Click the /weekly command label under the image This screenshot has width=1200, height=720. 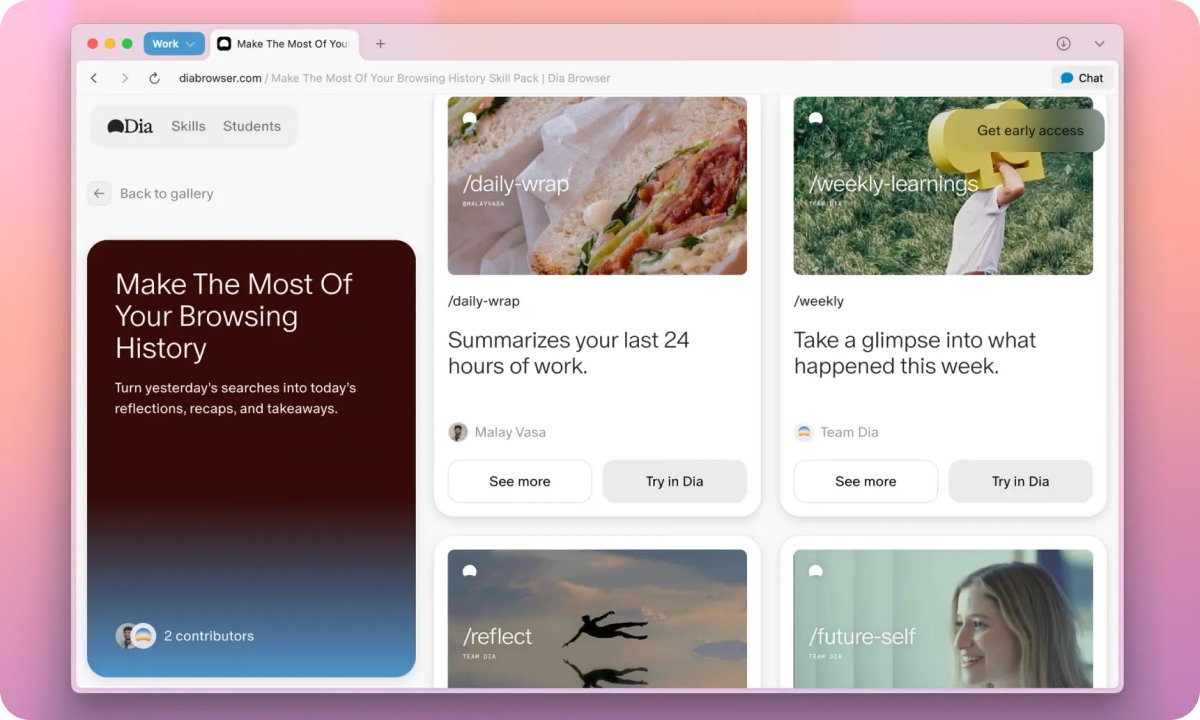coord(819,301)
